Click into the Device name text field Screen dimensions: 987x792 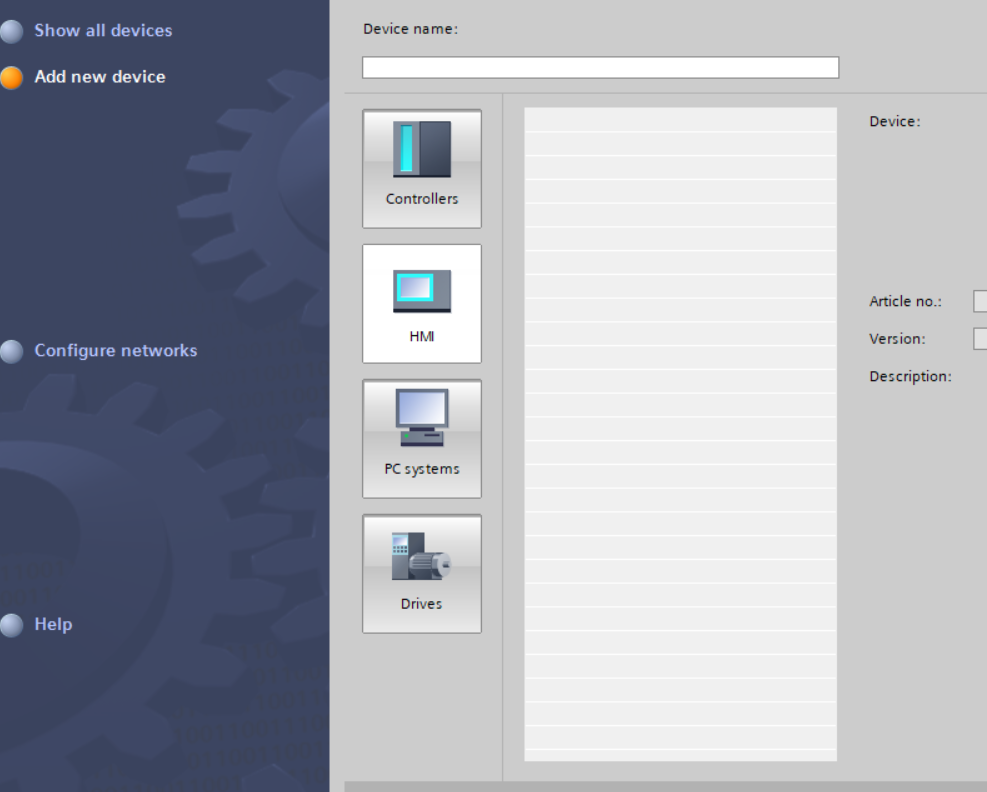tap(600, 67)
